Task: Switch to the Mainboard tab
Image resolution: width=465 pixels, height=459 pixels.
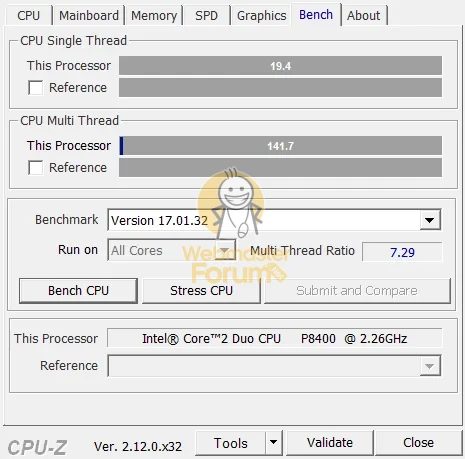Action: pyautogui.click(x=89, y=15)
